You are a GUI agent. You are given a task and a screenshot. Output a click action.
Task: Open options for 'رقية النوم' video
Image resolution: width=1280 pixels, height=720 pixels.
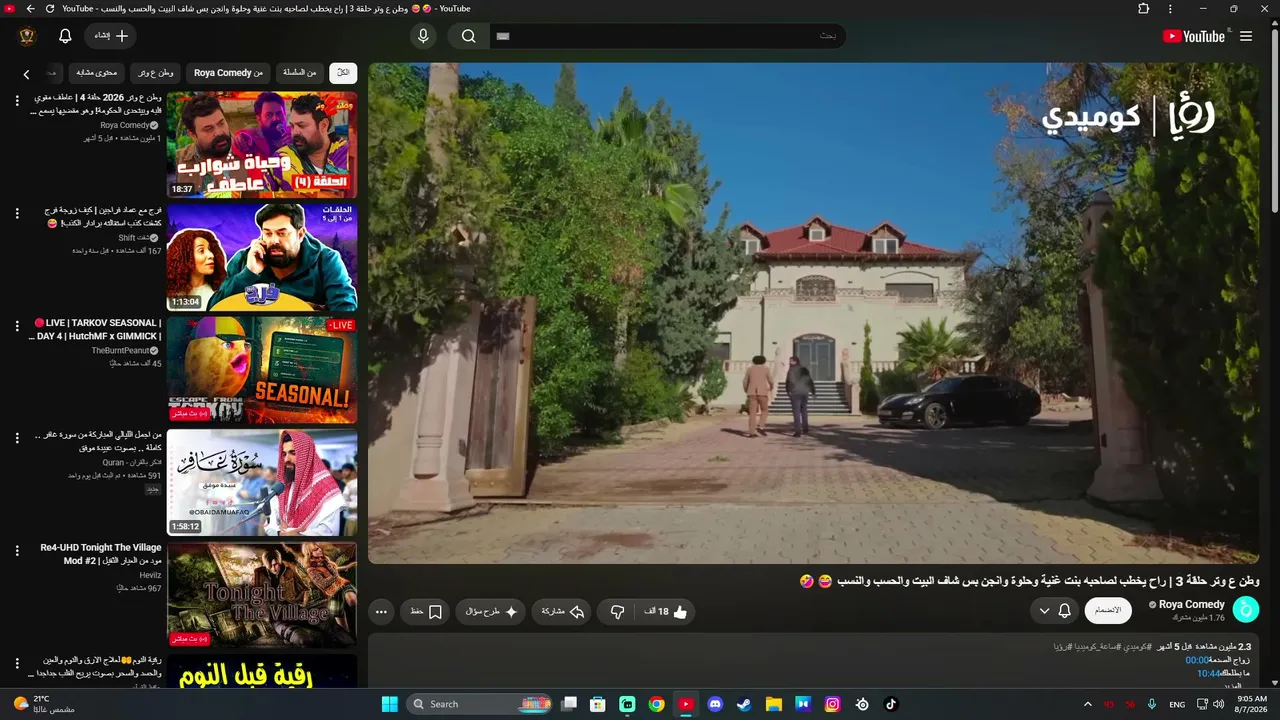click(17, 663)
